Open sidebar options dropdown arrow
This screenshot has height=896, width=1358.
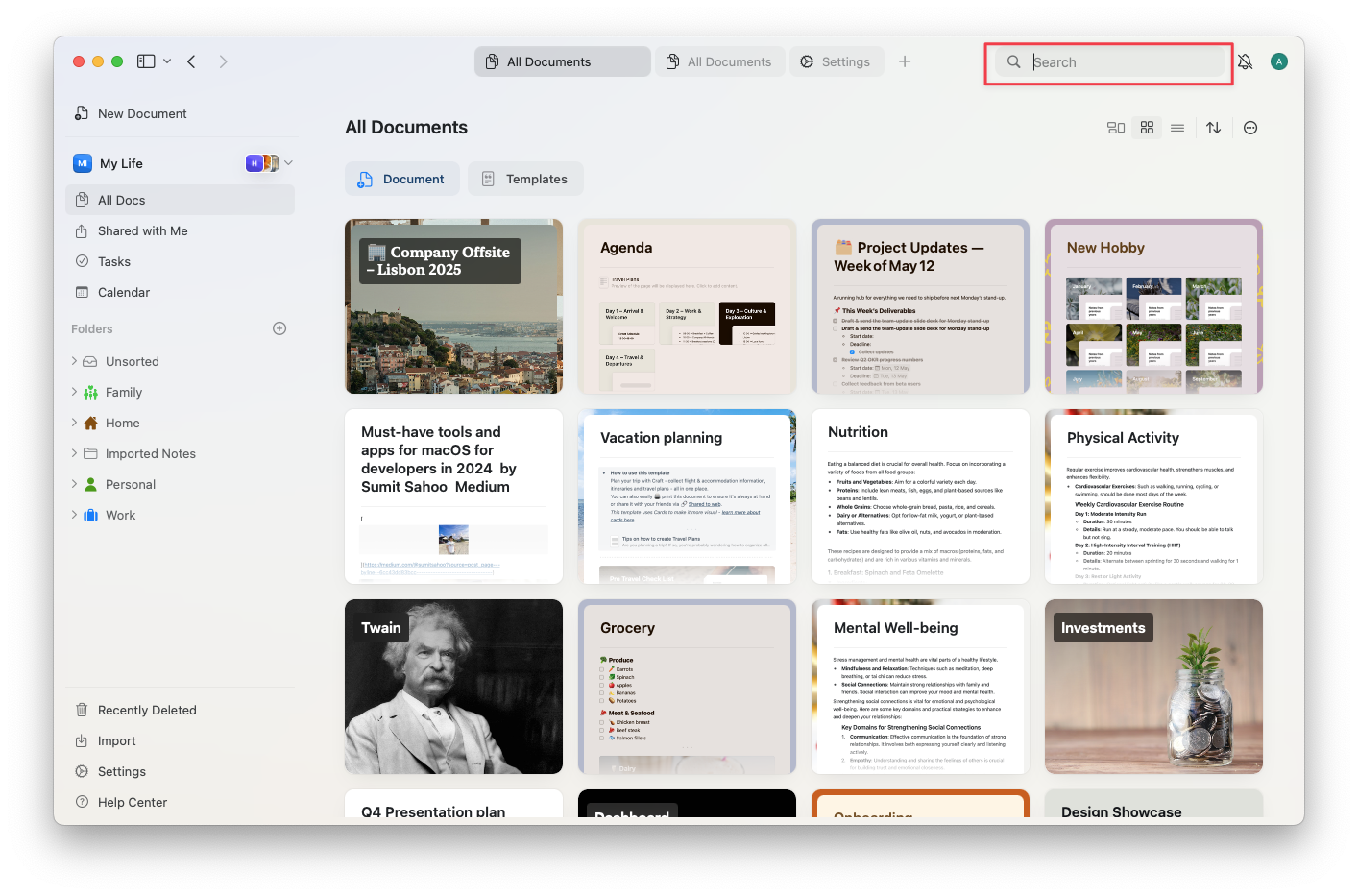point(167,61)
